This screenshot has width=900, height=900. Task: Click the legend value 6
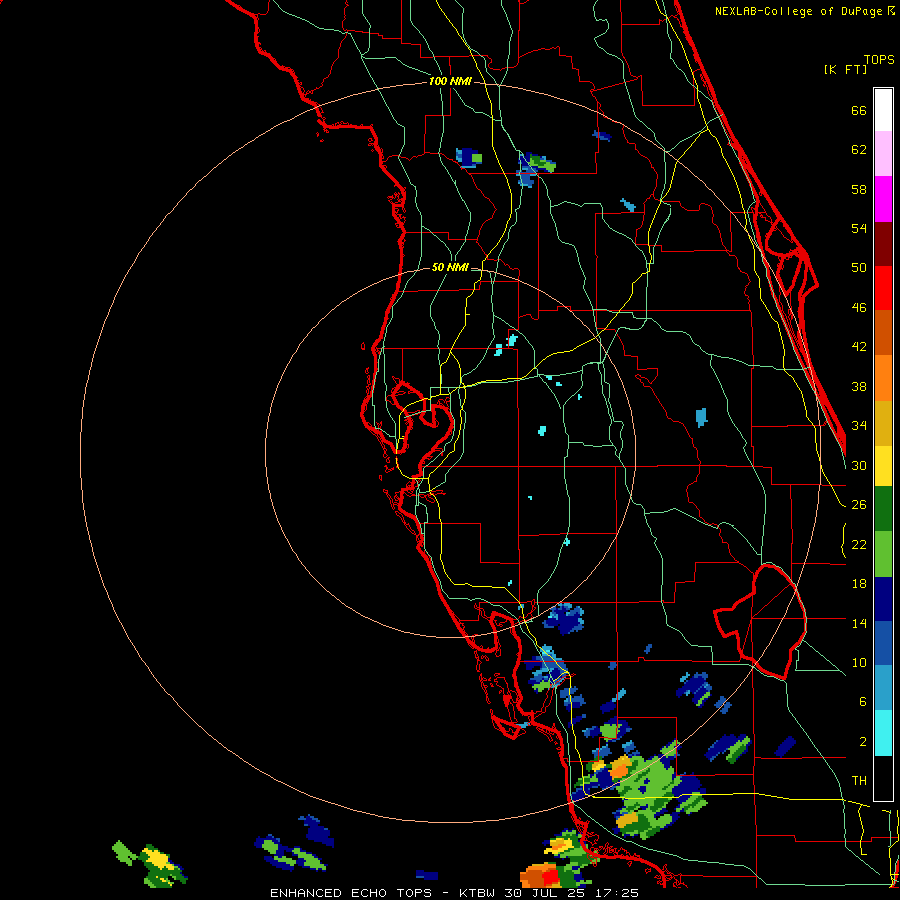pos(862,701)
